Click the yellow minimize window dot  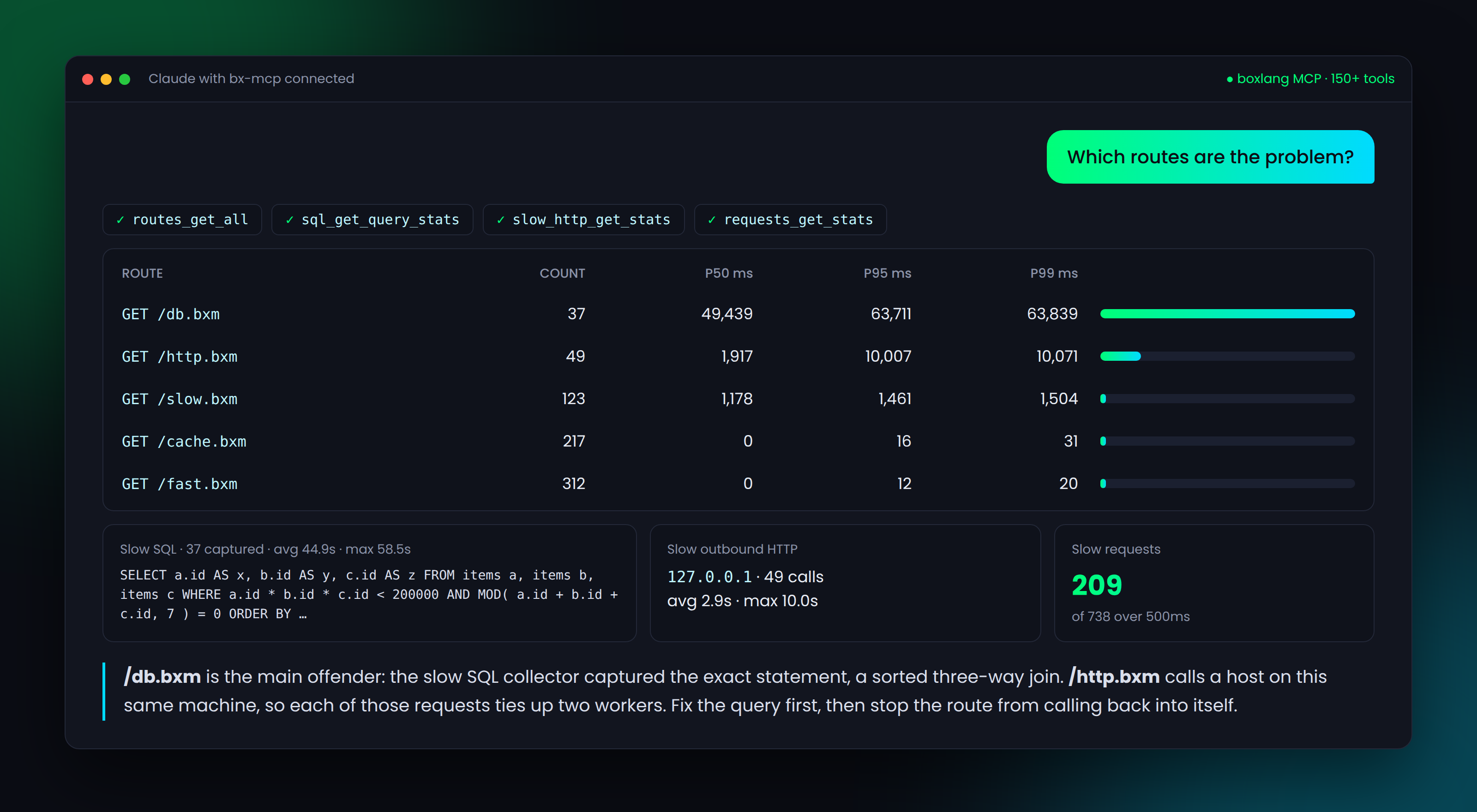pos(106,79)
